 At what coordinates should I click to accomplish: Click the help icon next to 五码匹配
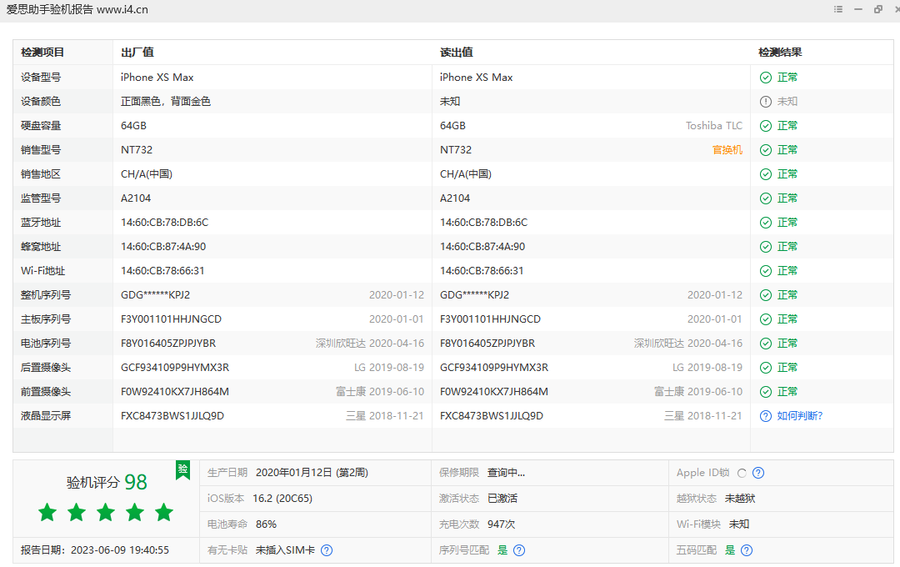coord(746,550)
